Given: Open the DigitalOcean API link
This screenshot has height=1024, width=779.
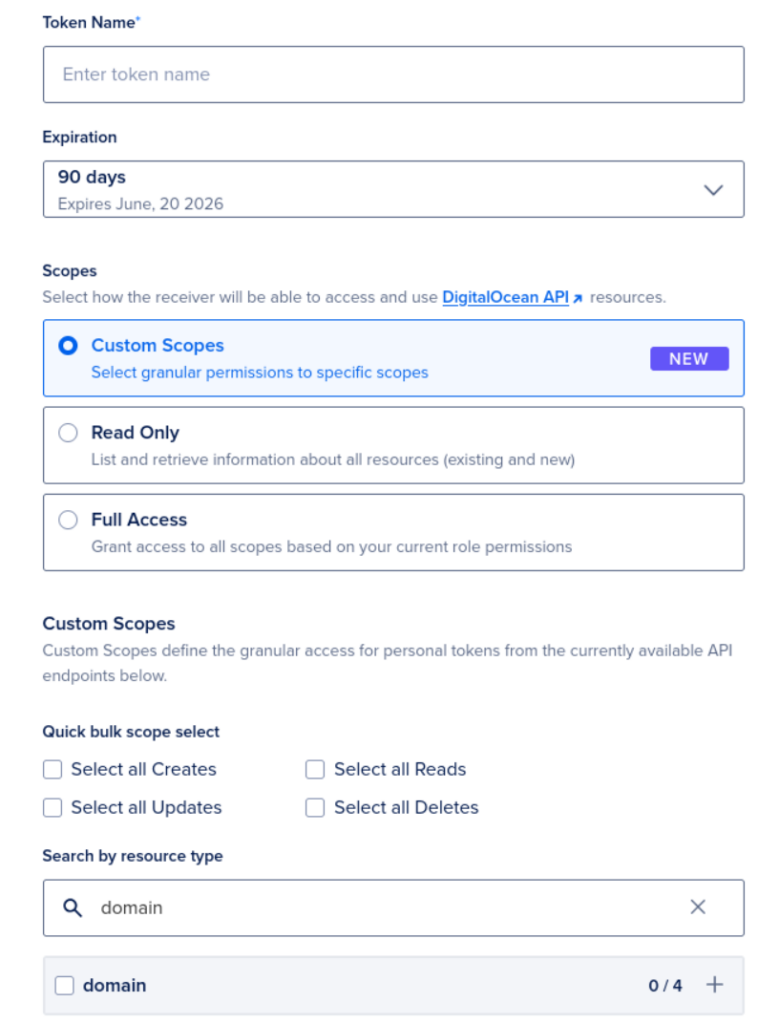Looking at the screenshot, I should point(505,297).
